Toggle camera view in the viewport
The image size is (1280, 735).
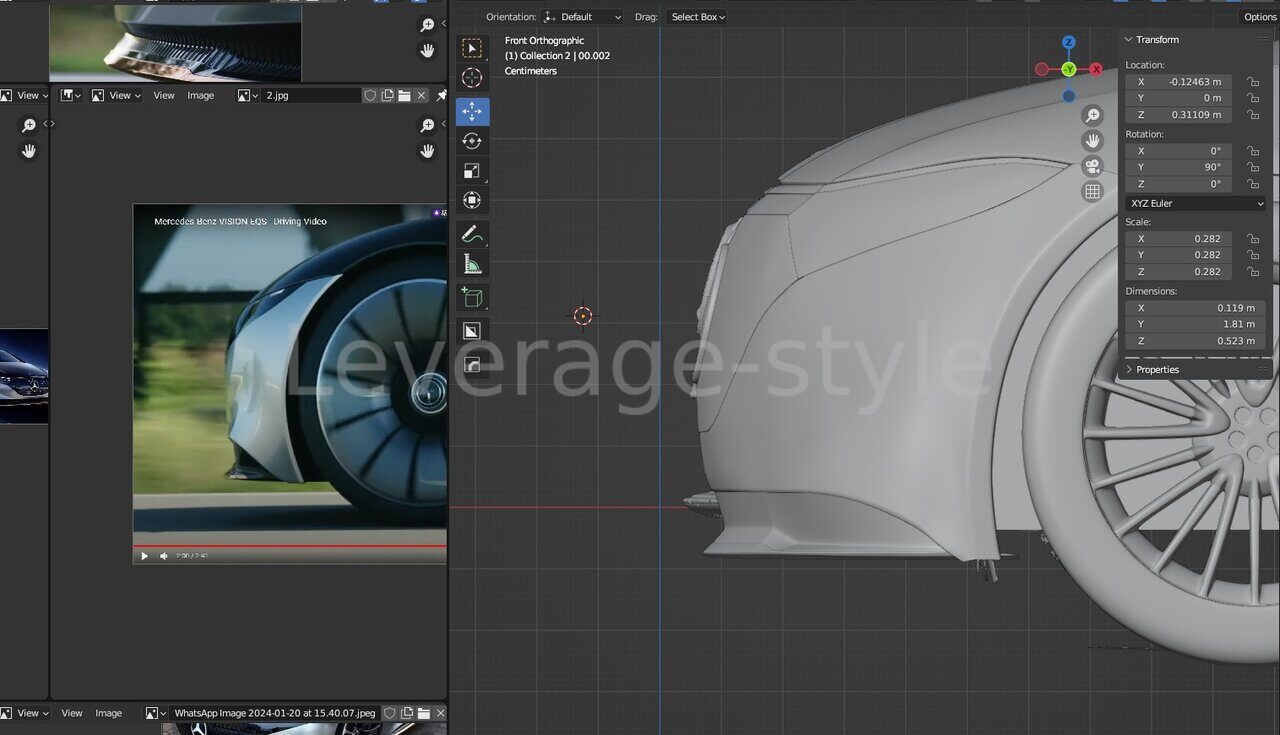1092,166
